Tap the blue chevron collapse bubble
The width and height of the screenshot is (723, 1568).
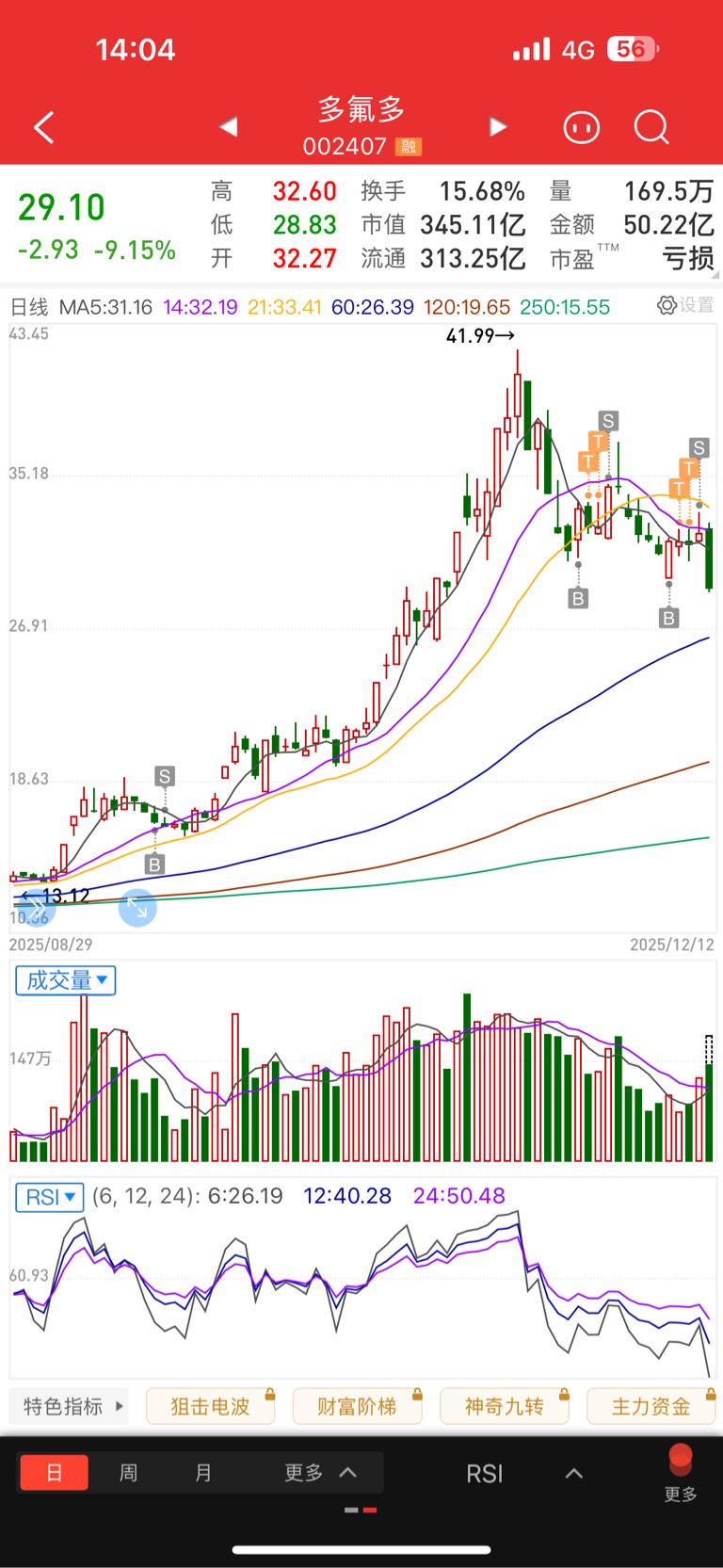point(35,908)
